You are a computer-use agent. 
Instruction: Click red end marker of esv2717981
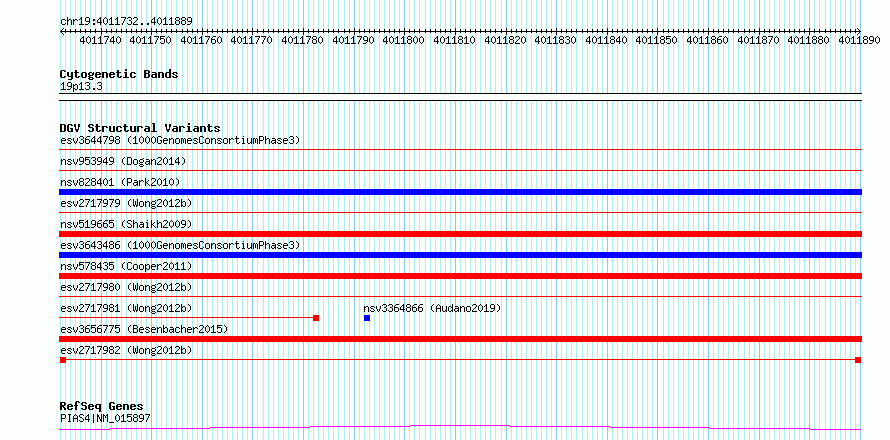click(x=316, y=318)
